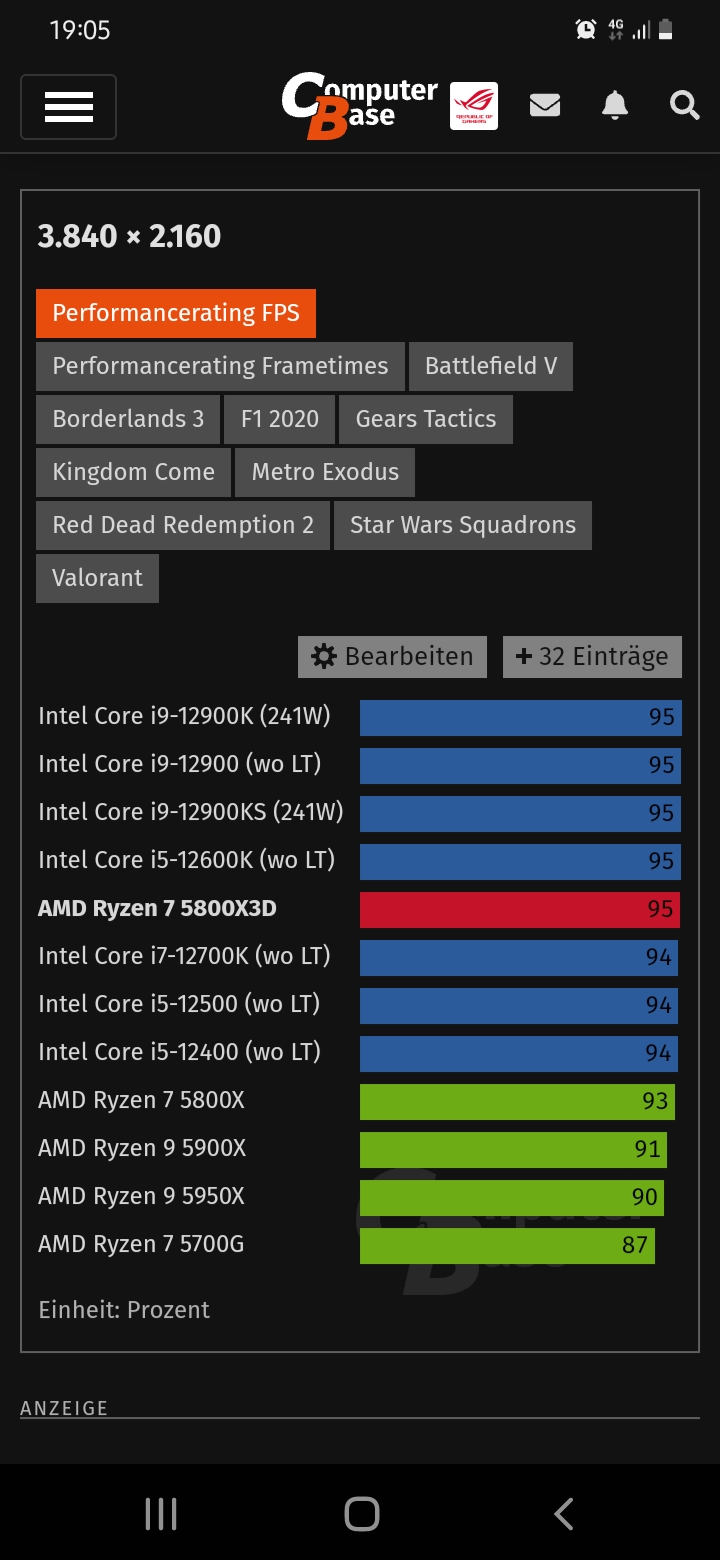Click the plus icon on 32 Einträge
Image resolution: width=720 pixels, height=1560 pixels.
point(521,656)
